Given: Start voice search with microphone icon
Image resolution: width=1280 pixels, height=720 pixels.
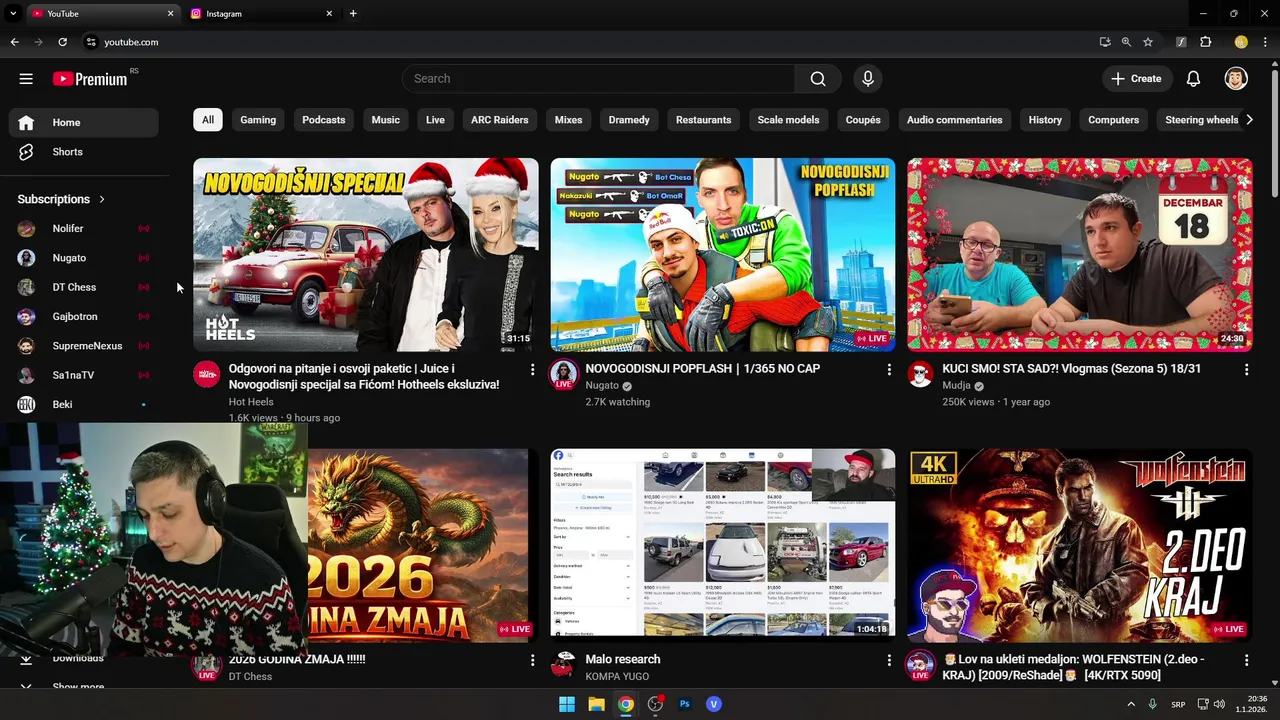Looking at the screenshot, I should coord(867,79).
